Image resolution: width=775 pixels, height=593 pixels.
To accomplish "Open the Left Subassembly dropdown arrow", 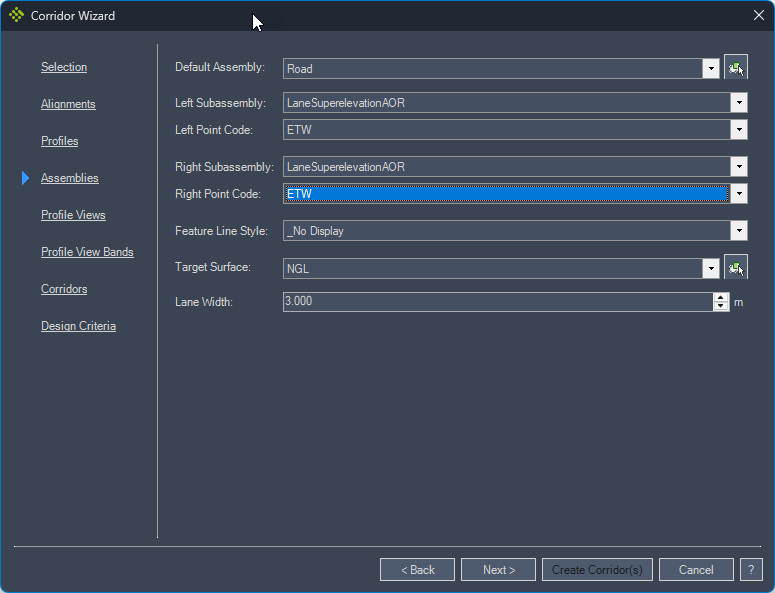I will tap(739, 103).
